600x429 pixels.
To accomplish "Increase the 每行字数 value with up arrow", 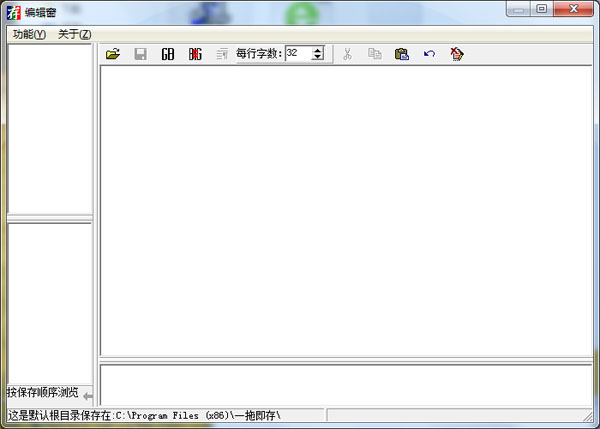I will point(318,50).
